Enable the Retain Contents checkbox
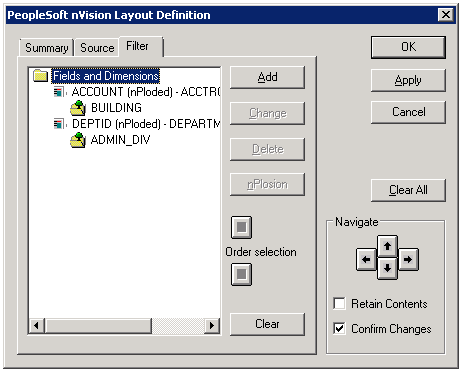This screenshot has height=372, width=462. [339, 304]
